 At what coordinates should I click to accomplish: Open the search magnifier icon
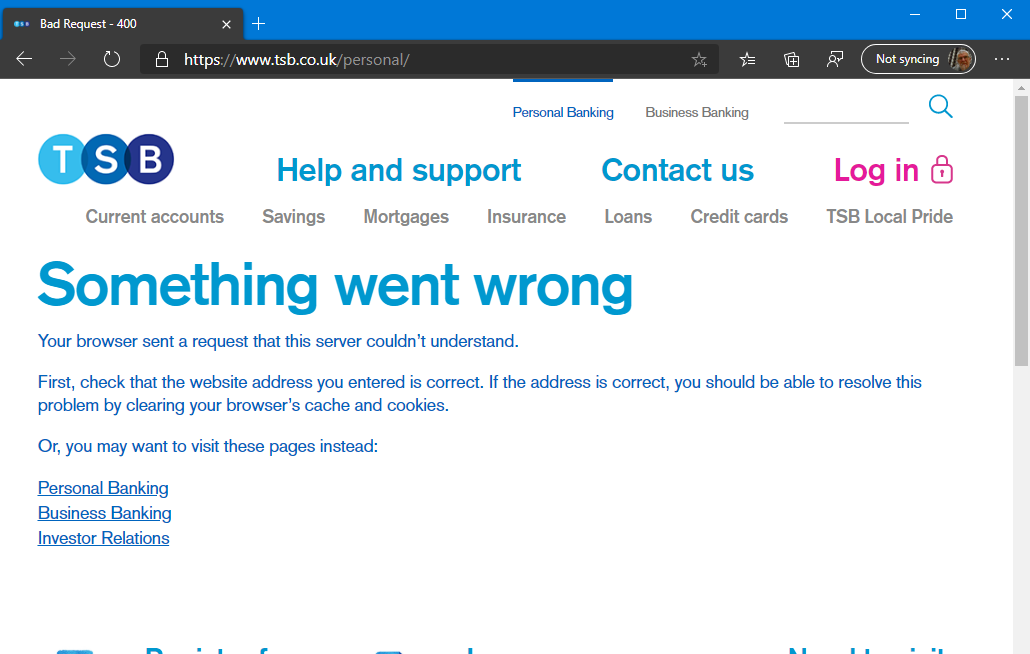click(x=940, y=106)
